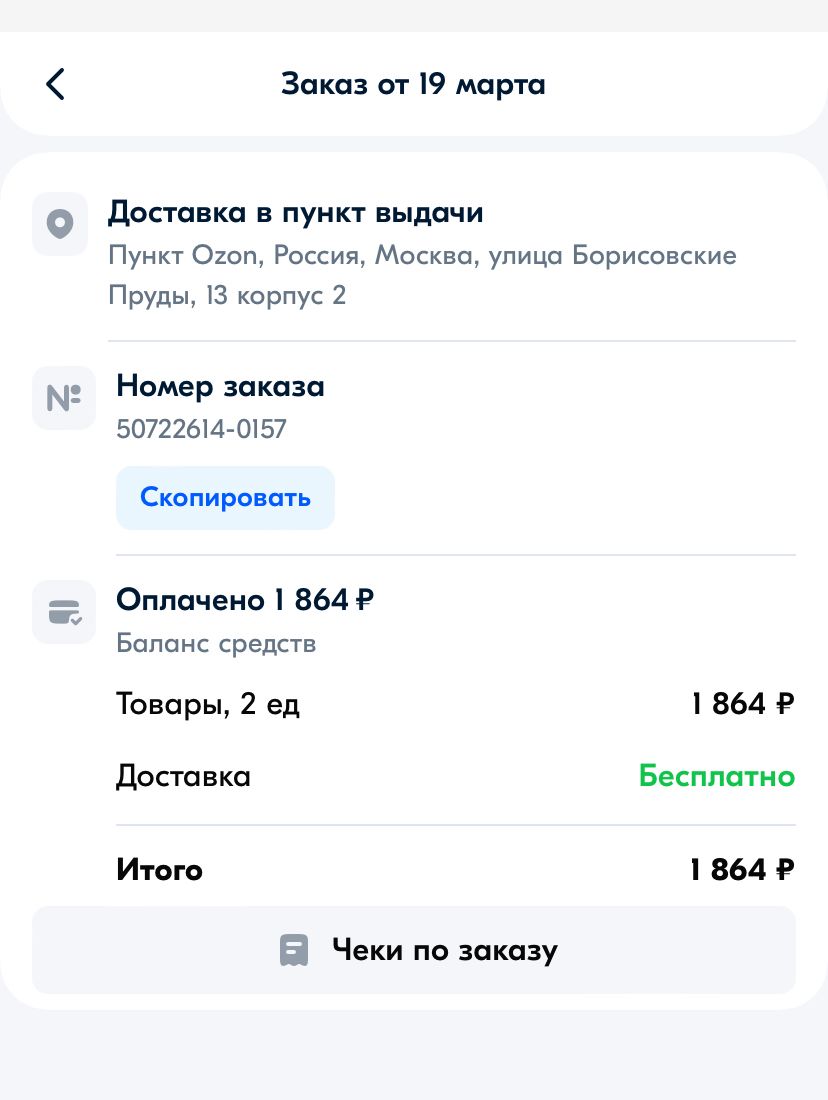The width and height of the screenshot is (828, 1100).
Task: Click the price on the Товары row
Action: [742, 704]
